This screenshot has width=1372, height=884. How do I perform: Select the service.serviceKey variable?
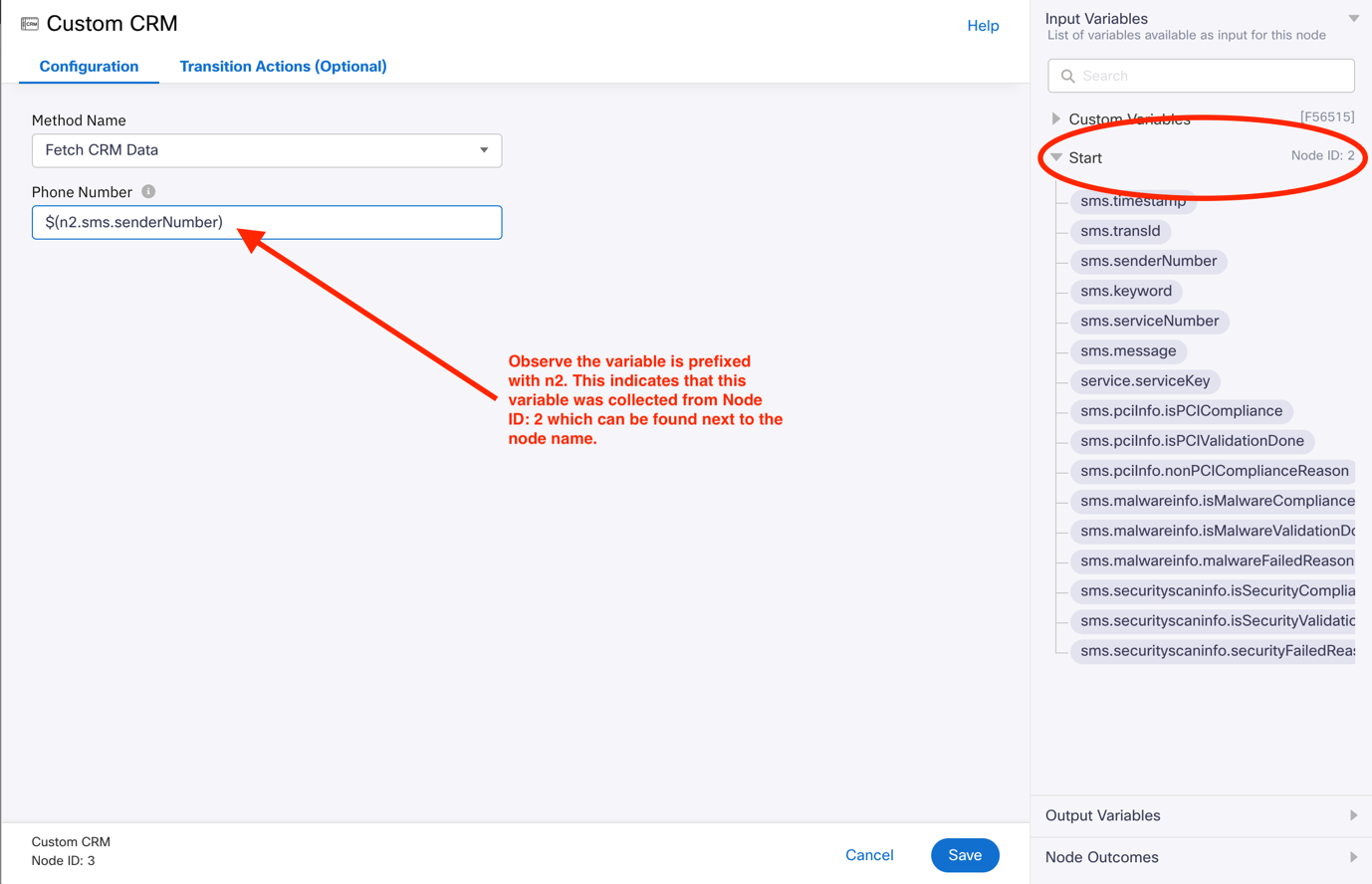(x=1145, y=380)
